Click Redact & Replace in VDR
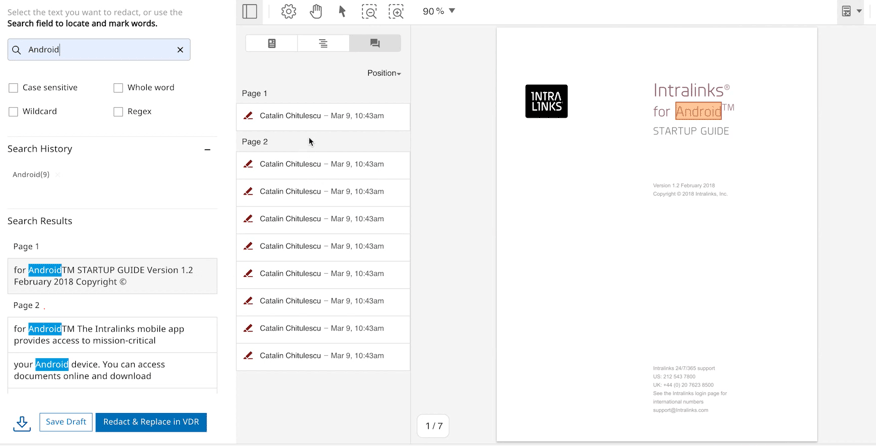Image resolution: width=876 pixels, height=446 pixels. coord(151,422)
